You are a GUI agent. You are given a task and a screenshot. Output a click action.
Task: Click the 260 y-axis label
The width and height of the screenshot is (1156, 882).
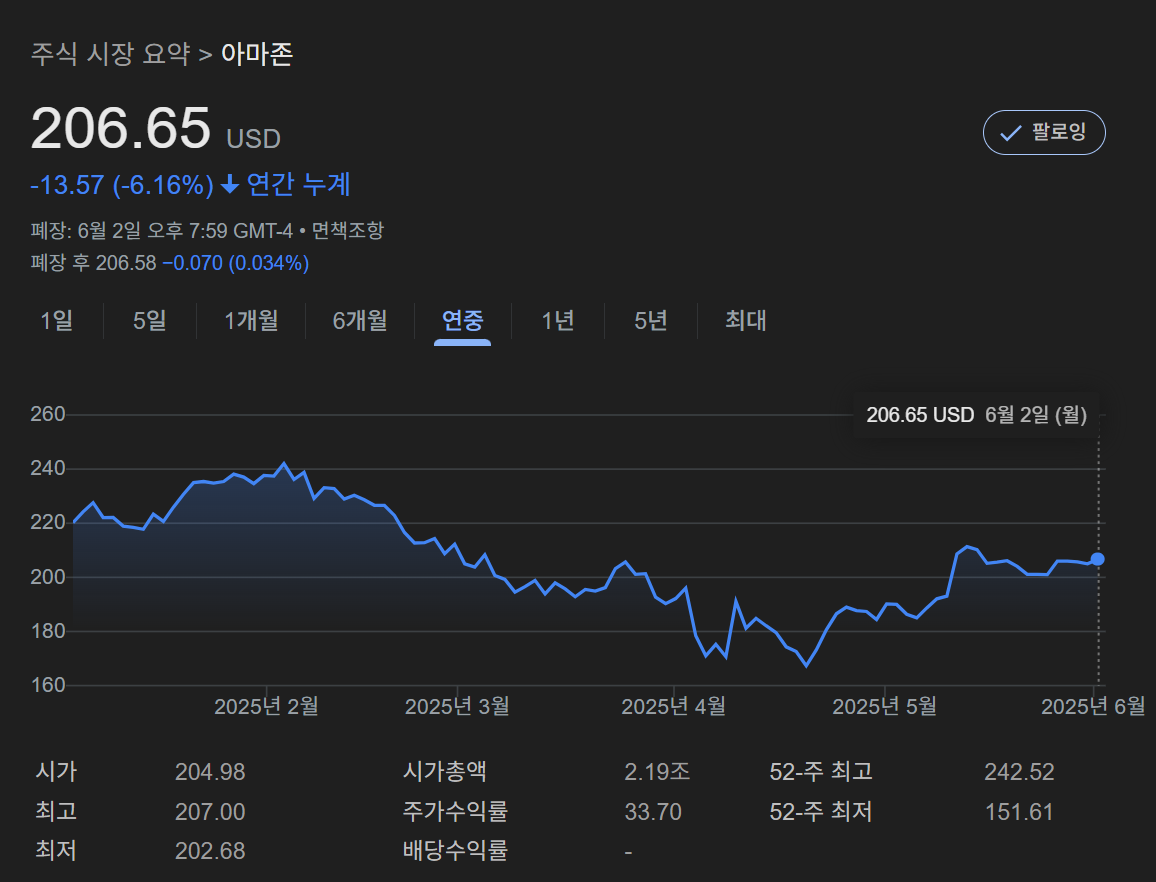pos(48,414)
